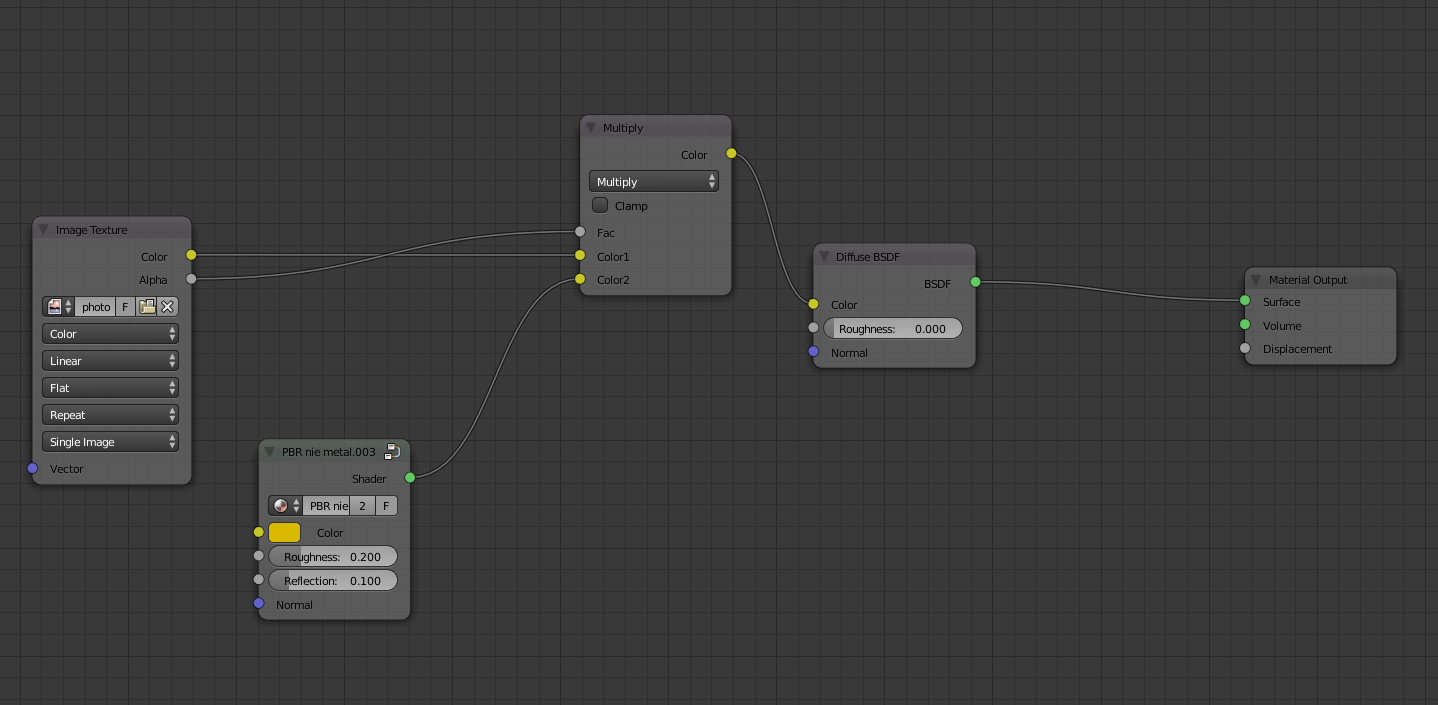1438x705 pixels.
Task: Click the Shader output socket of PBR group
Action: click(x=410, y=478)
